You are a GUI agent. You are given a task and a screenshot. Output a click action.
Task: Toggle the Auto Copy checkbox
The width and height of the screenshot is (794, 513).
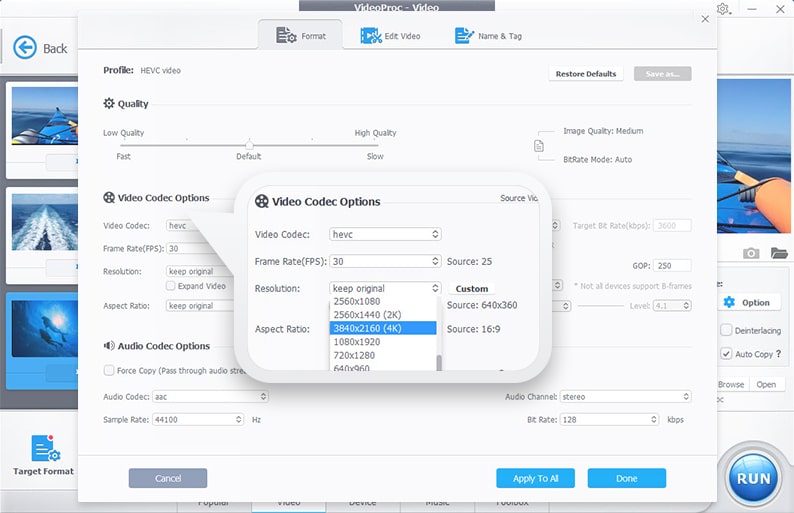726,353
